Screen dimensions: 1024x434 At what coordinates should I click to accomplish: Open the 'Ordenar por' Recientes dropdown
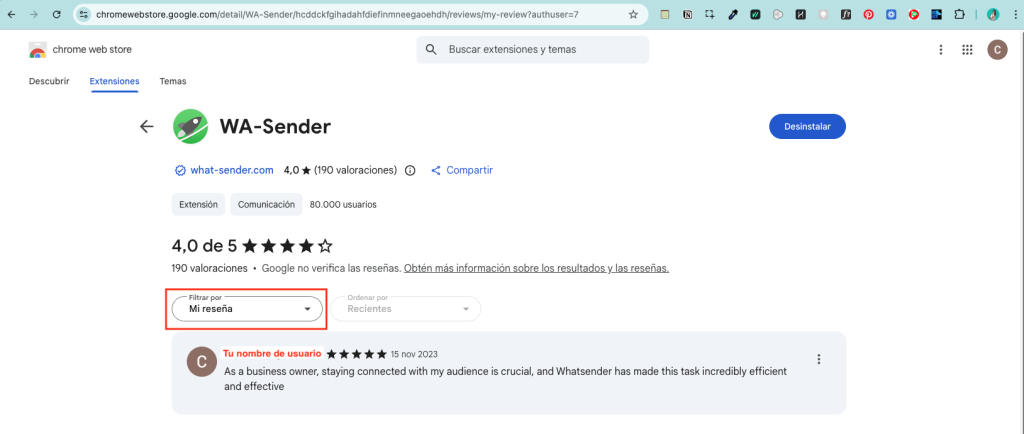coord(406,309)
